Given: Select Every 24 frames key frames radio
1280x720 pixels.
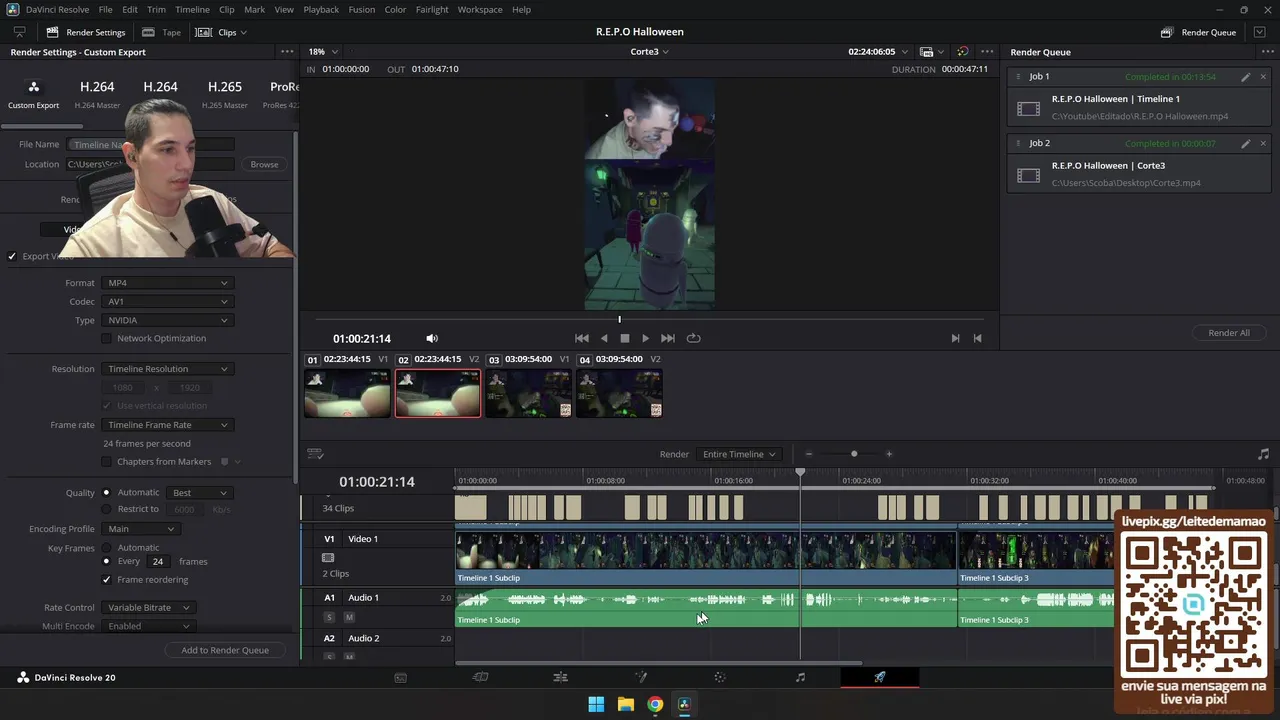Looking at the screenshot, I should pos(106,562).
